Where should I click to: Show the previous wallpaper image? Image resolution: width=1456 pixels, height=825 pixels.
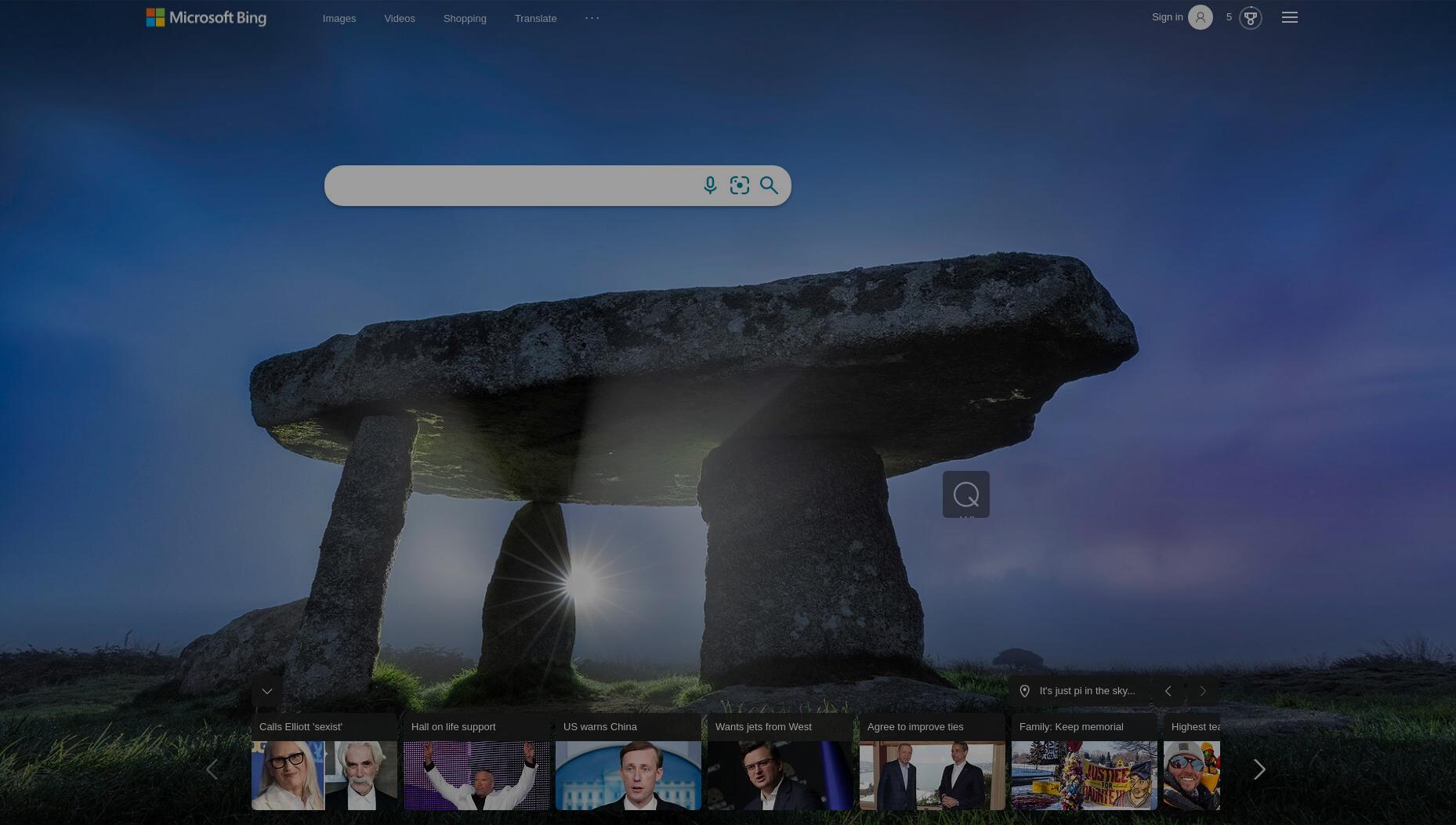tap(1168, 691)
